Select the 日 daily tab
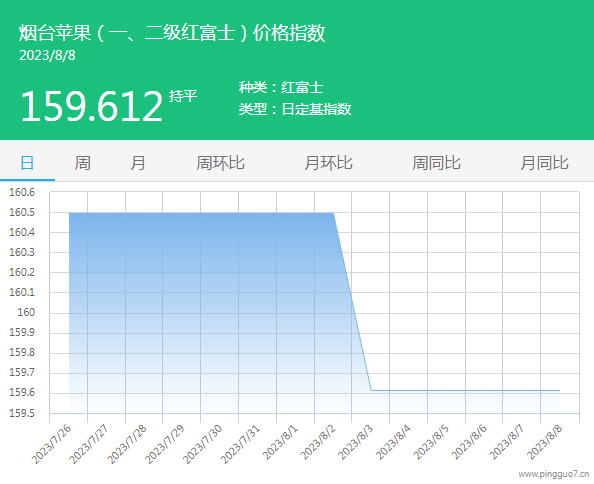Screen dimensions: 594x484 coord(27,163)
